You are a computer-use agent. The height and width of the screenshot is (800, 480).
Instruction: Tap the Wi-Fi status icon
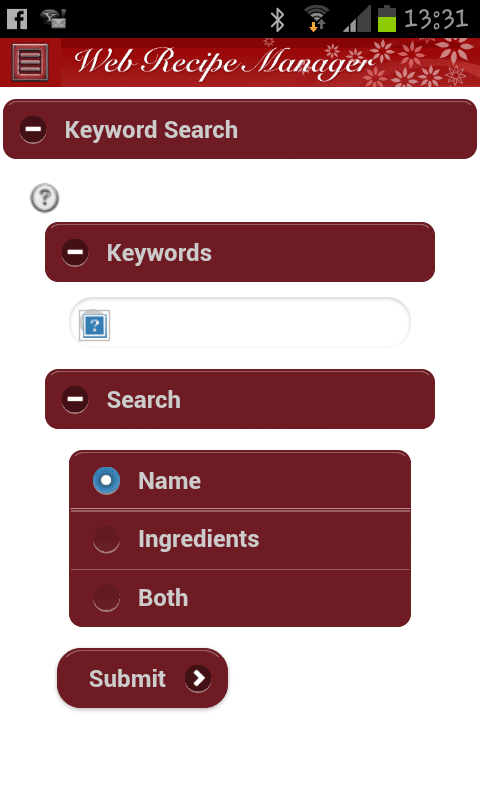317,19
